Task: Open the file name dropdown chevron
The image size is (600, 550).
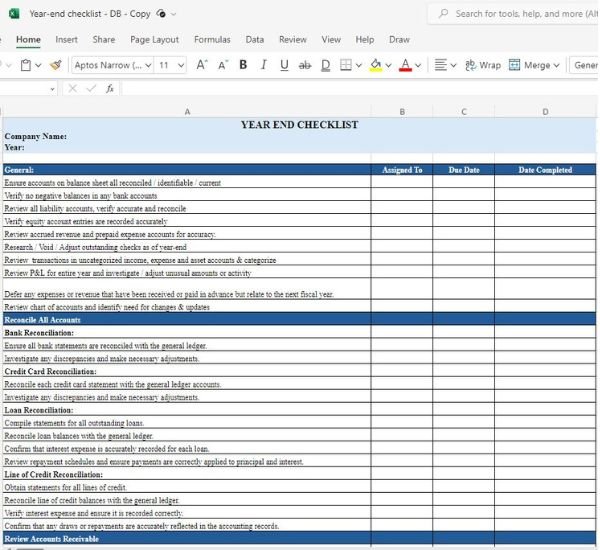Action: point(173,14)
